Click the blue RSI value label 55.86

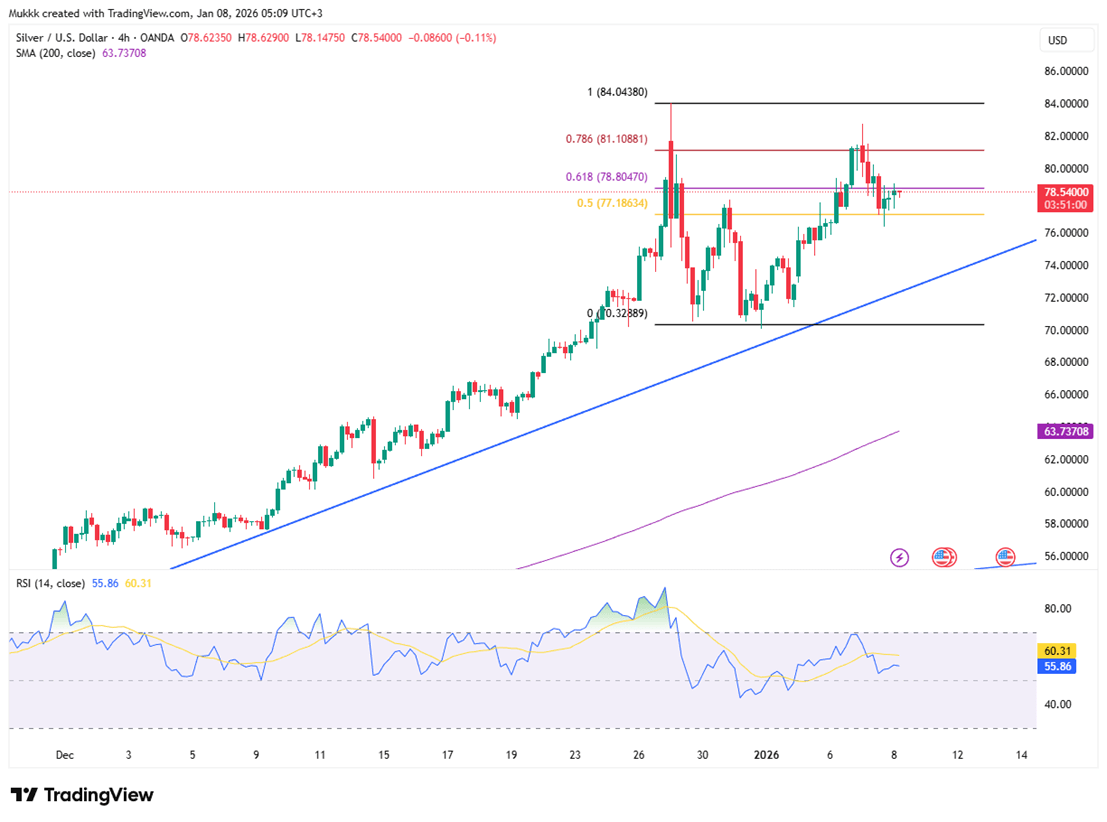point(1059,665)
